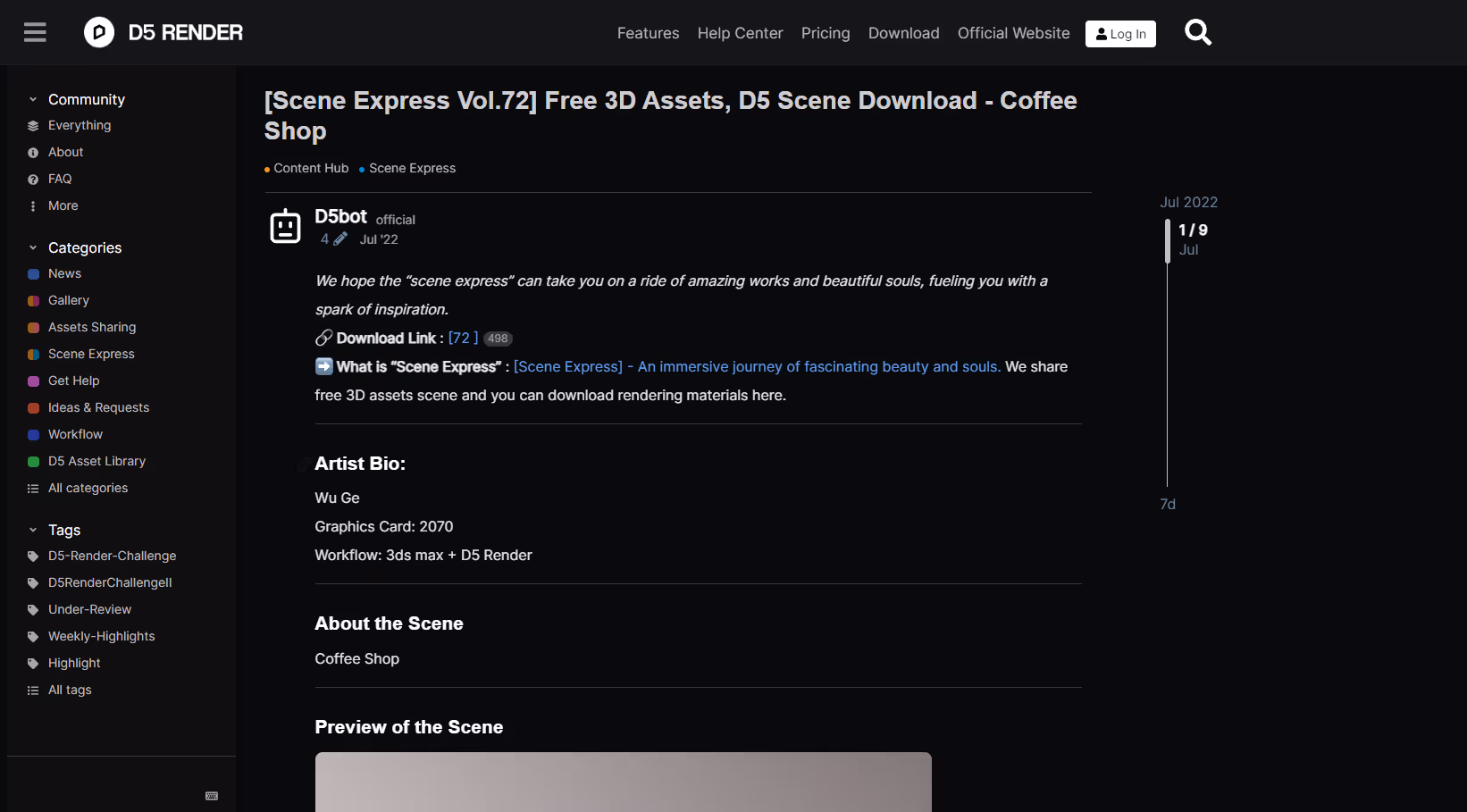
Task: Click the topic title text
Action: (670, 115)
